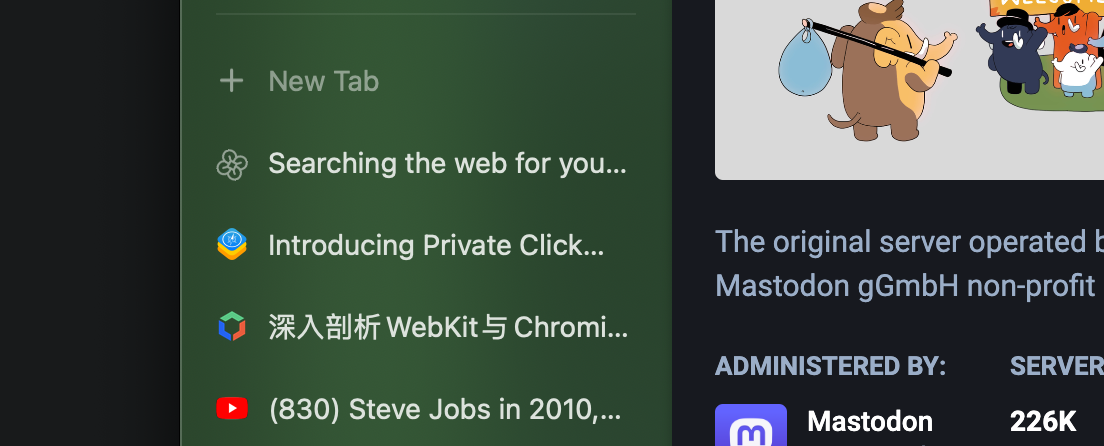Click the sidebar divider above New Tab
The height and width of the screenshot is (446, 1104).
[x=425, y=14]
